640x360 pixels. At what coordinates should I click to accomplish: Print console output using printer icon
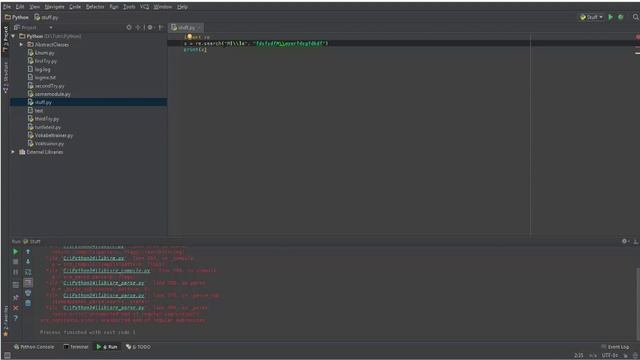pyautogui.click(x=28, y=293)
